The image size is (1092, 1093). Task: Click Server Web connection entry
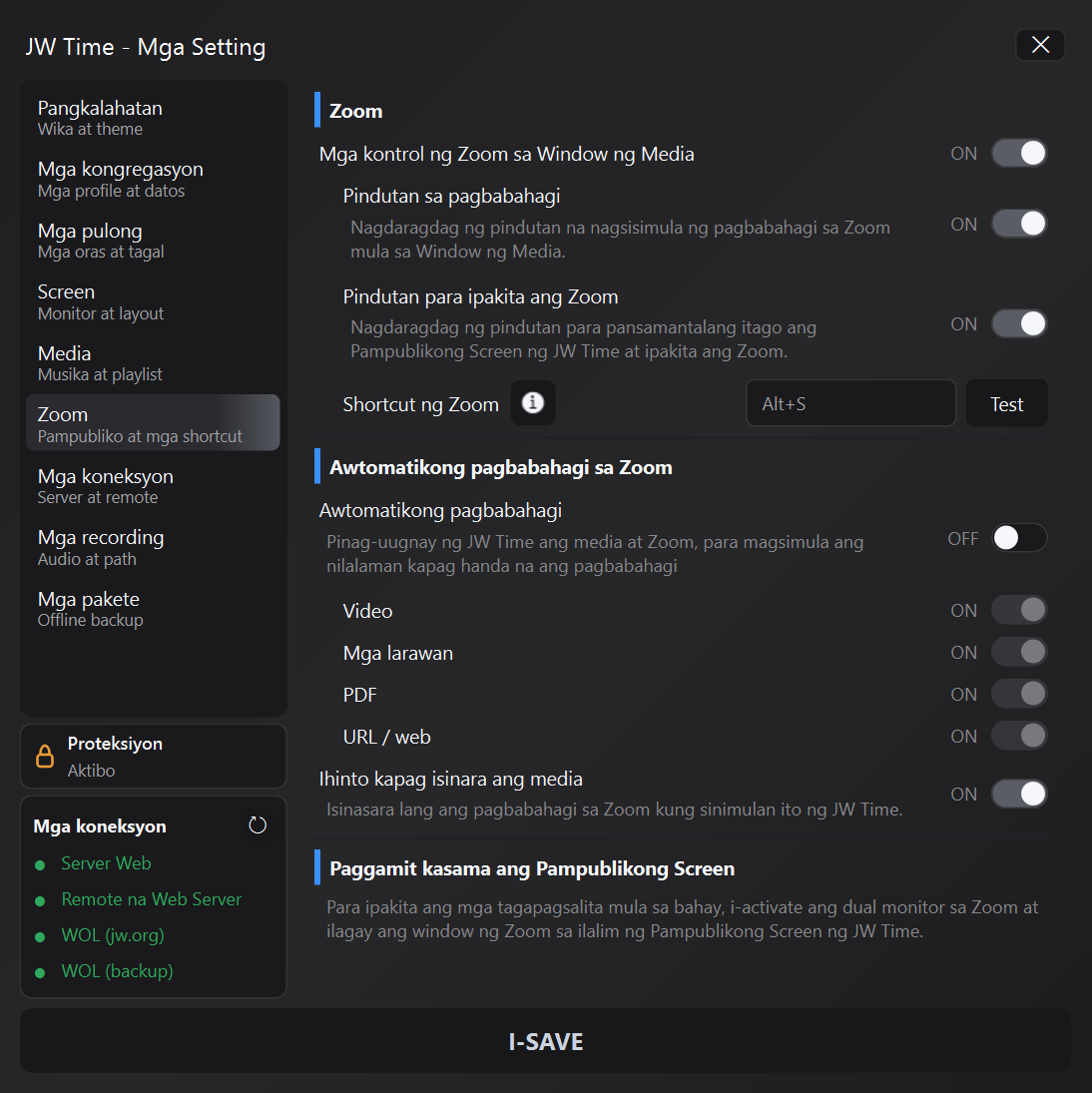106,863
